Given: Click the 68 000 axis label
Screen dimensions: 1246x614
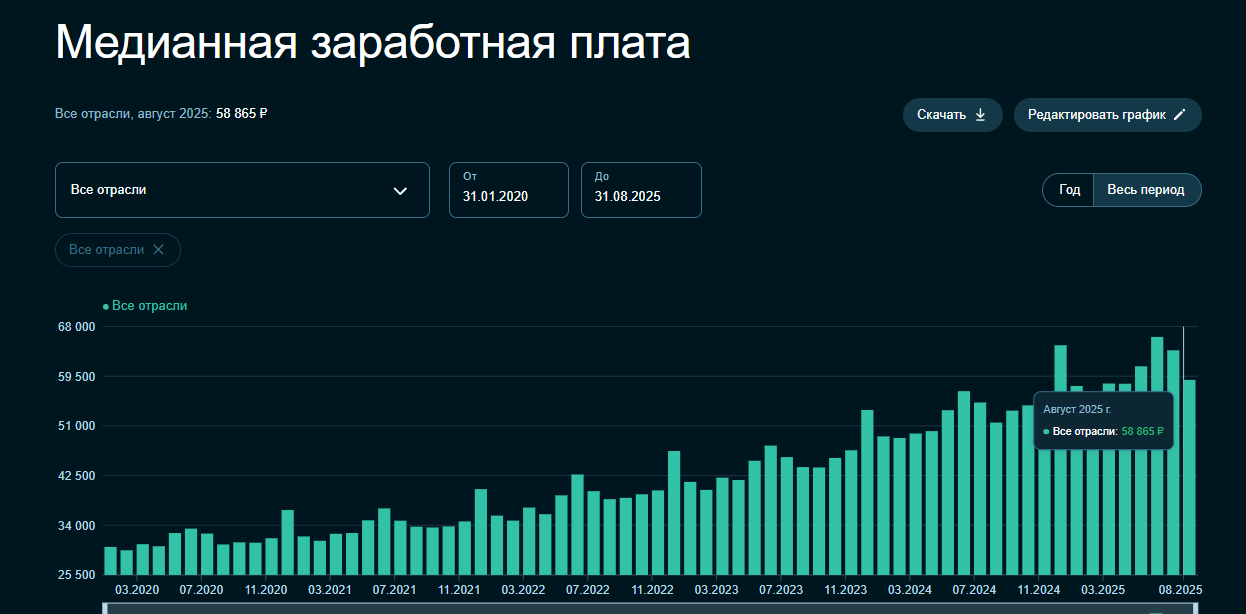Looking at the screenshot, I should [x=75, y=327].
